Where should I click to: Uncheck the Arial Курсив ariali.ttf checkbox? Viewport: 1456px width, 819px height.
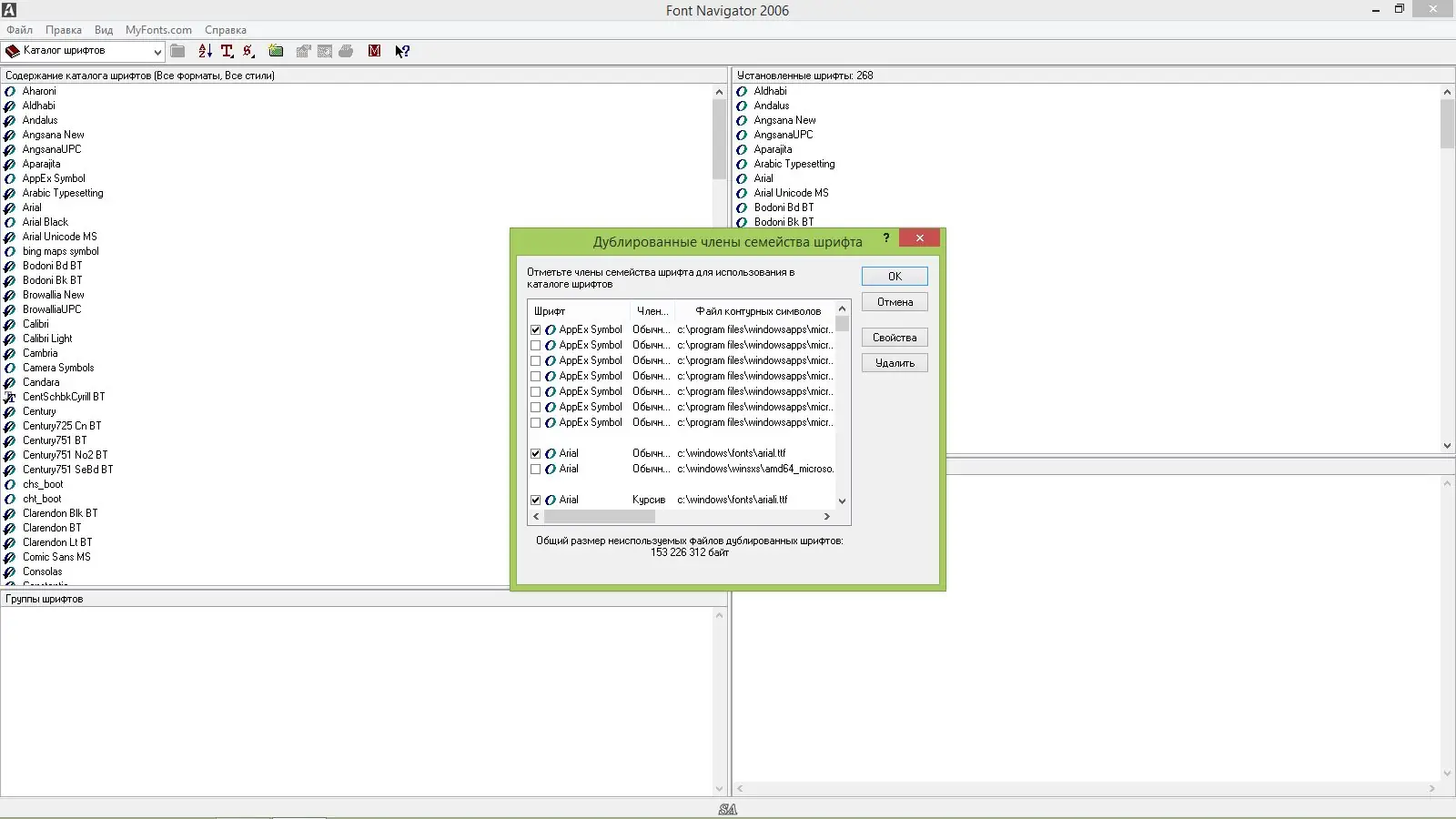(x=536, y=500)
